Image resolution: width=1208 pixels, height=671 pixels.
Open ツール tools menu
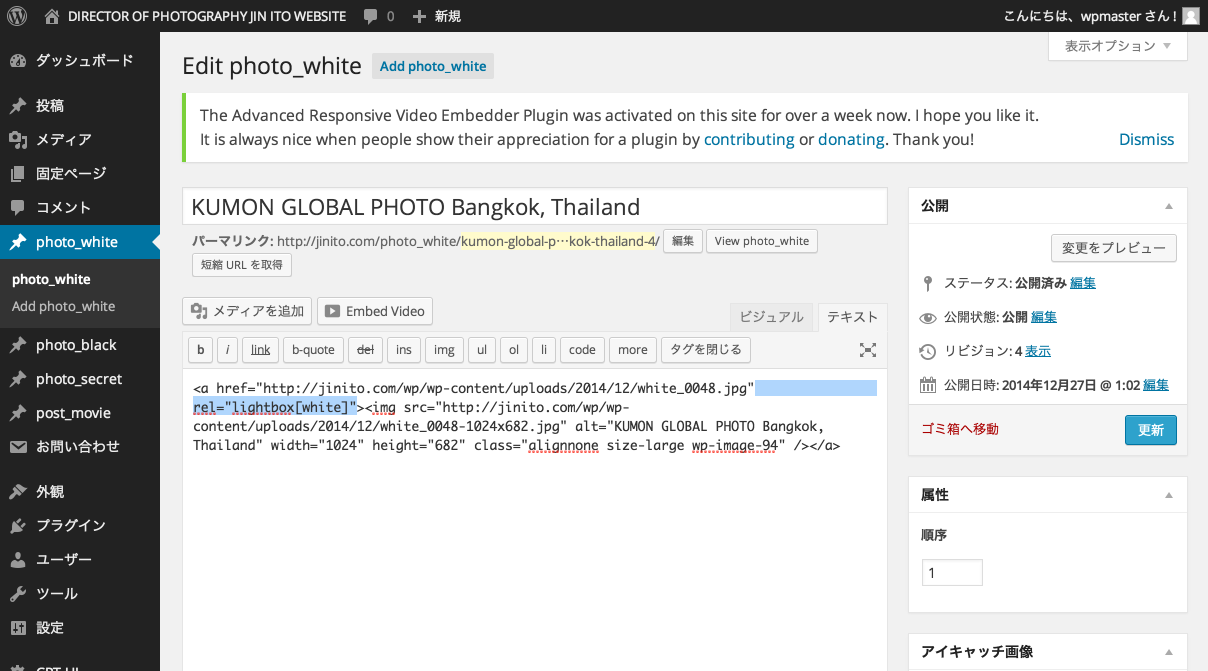pos(80,594)
